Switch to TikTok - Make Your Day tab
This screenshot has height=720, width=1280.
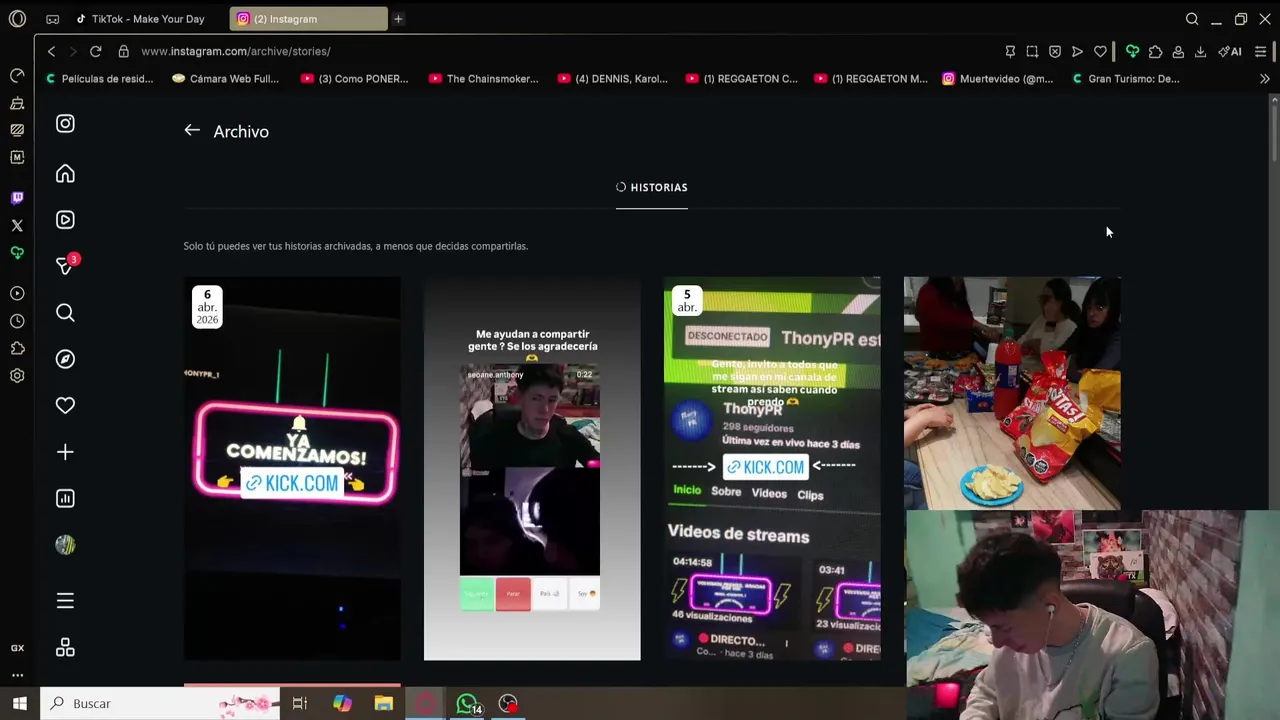[x=147, y=19]
